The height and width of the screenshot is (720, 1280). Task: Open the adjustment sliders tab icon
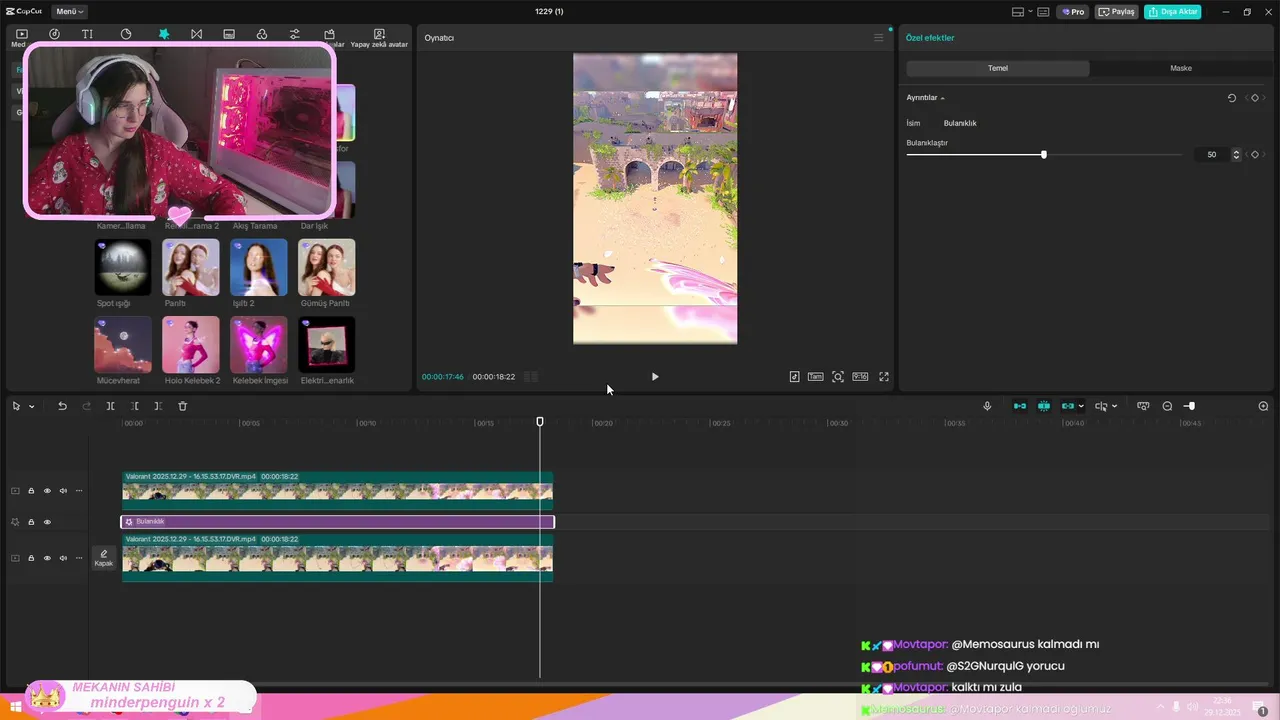coord(295,34)
